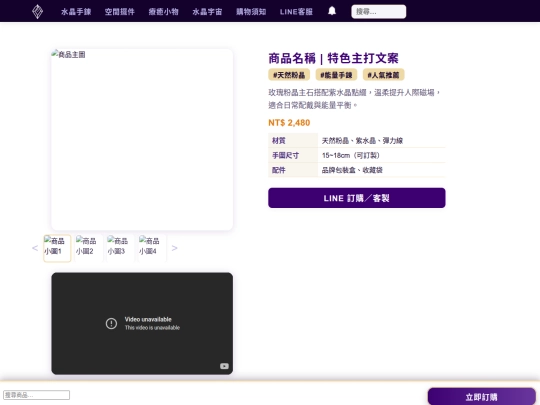Select product thumbnail 商品小圖2
540x405 pixels.
[89, 248]
